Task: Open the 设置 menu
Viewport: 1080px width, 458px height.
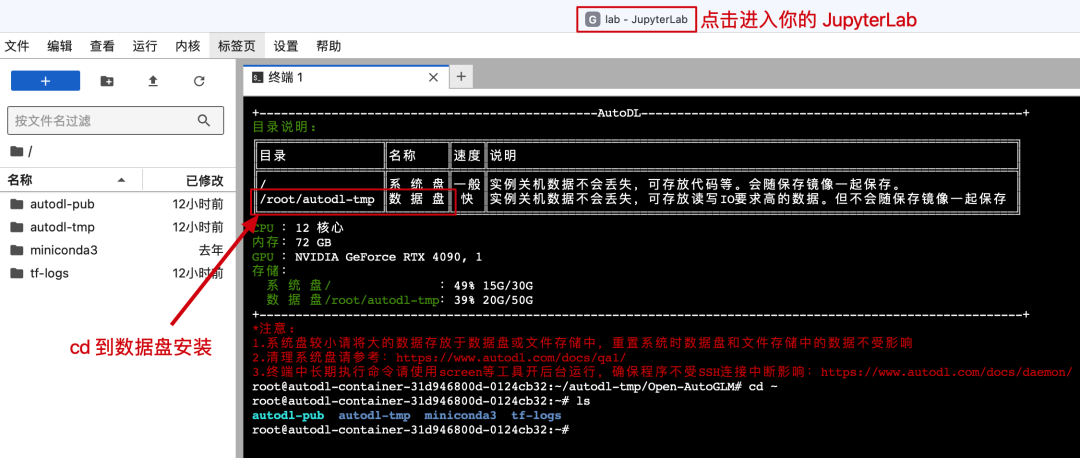Action: [x=286, y=46]
